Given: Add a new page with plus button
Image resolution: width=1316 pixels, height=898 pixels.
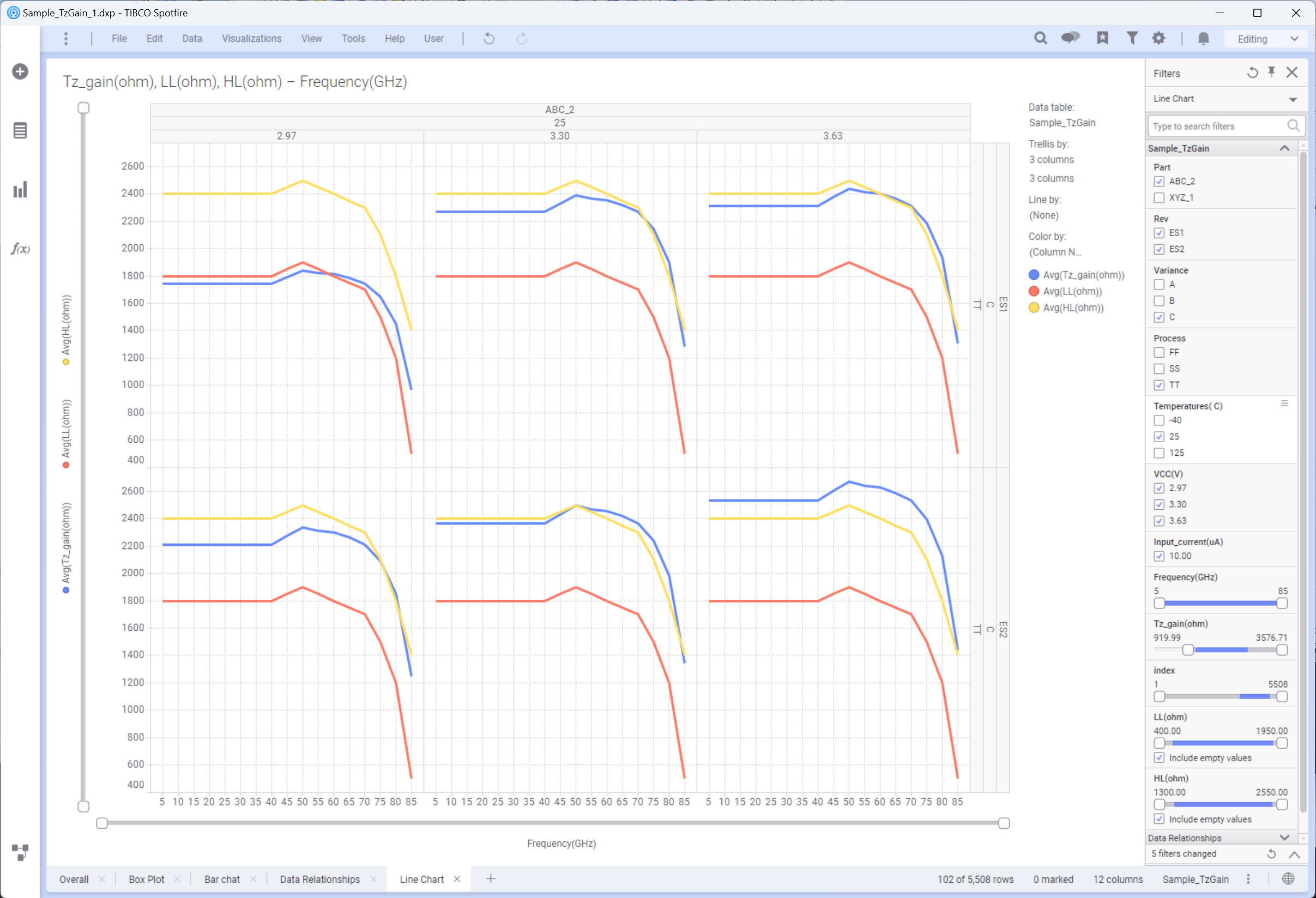Looking at the screenshot, I should (491, 879).
